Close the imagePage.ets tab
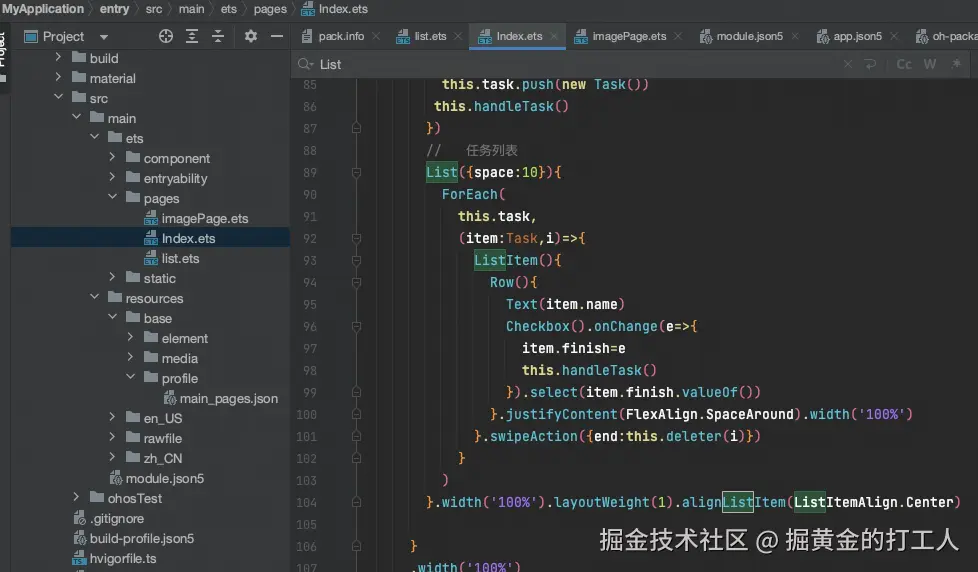 [678, 36]
